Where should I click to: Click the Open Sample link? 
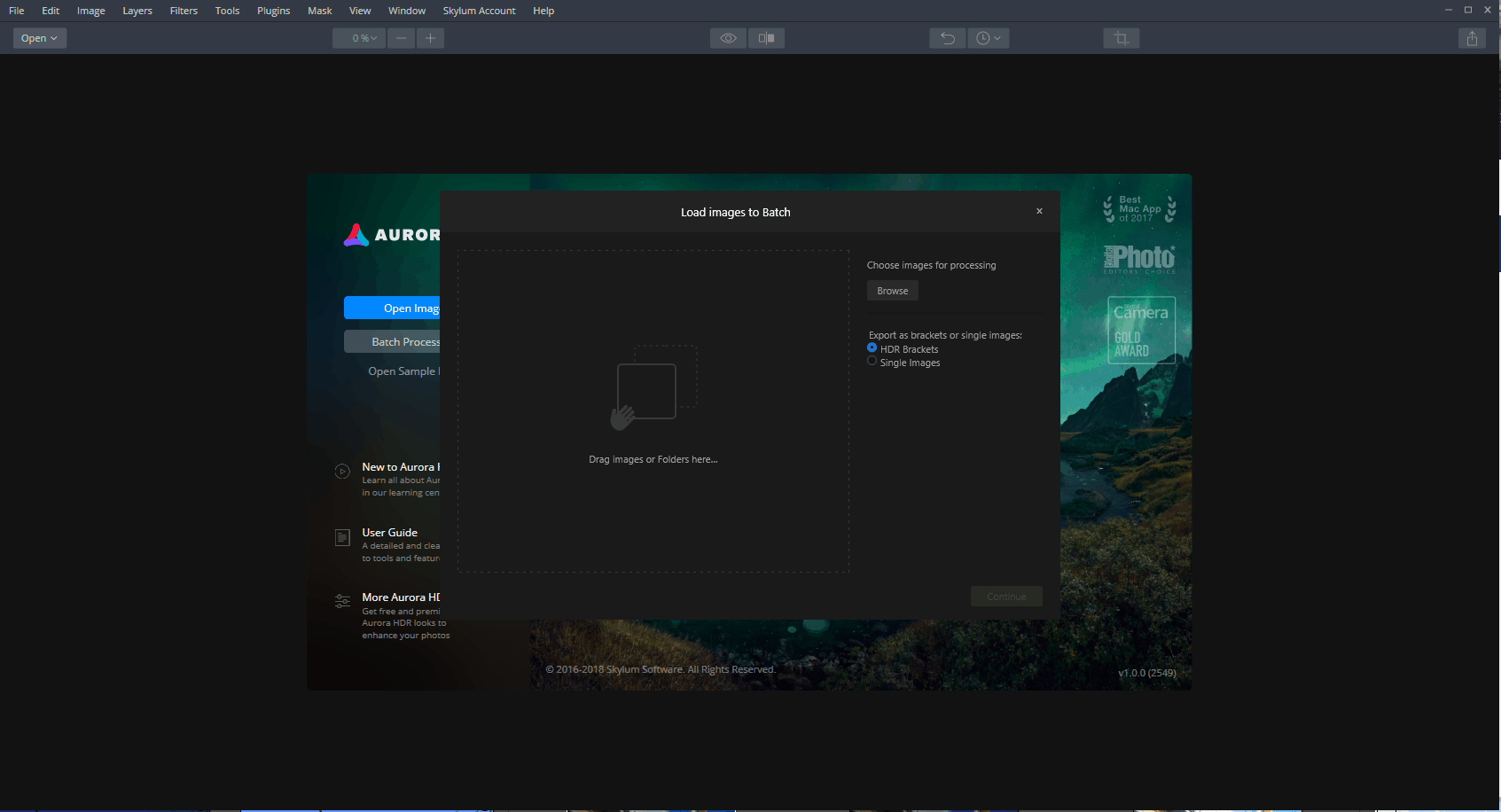(x=403, y=371)
